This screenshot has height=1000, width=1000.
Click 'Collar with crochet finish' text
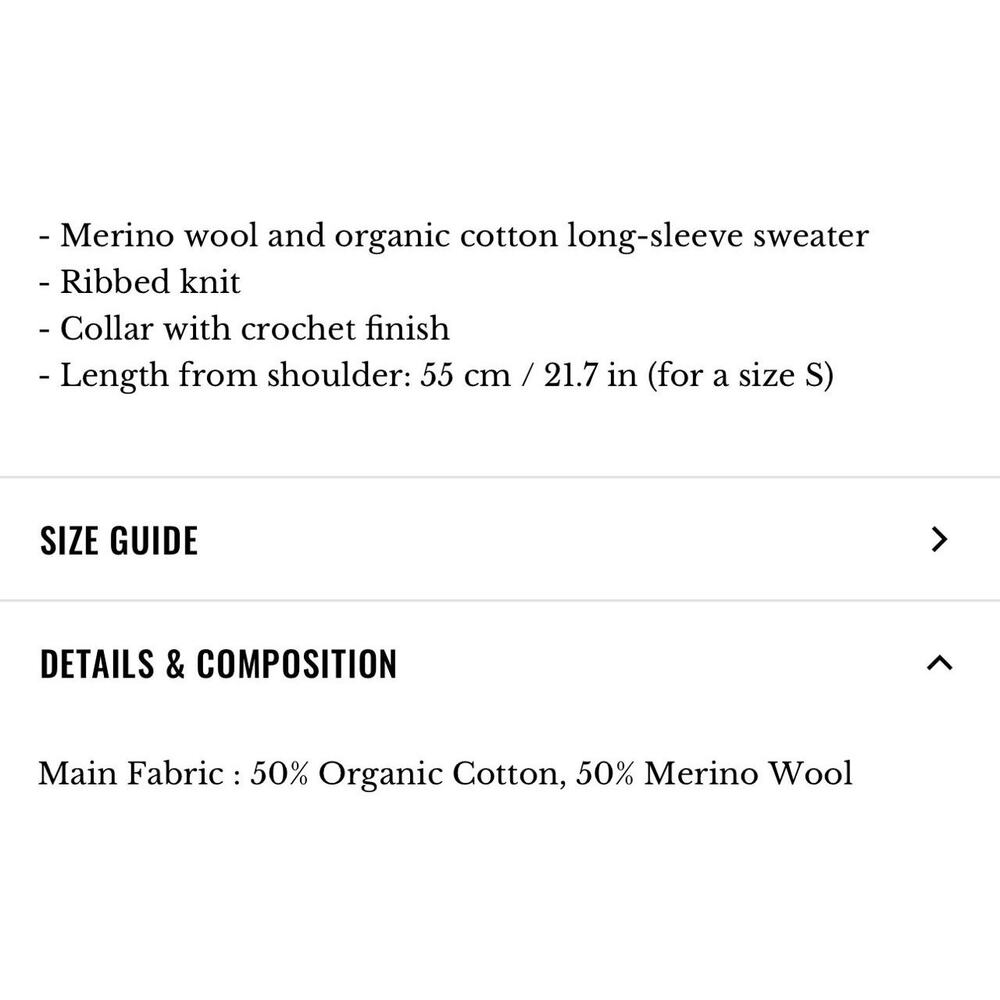(x=254, y=328)
